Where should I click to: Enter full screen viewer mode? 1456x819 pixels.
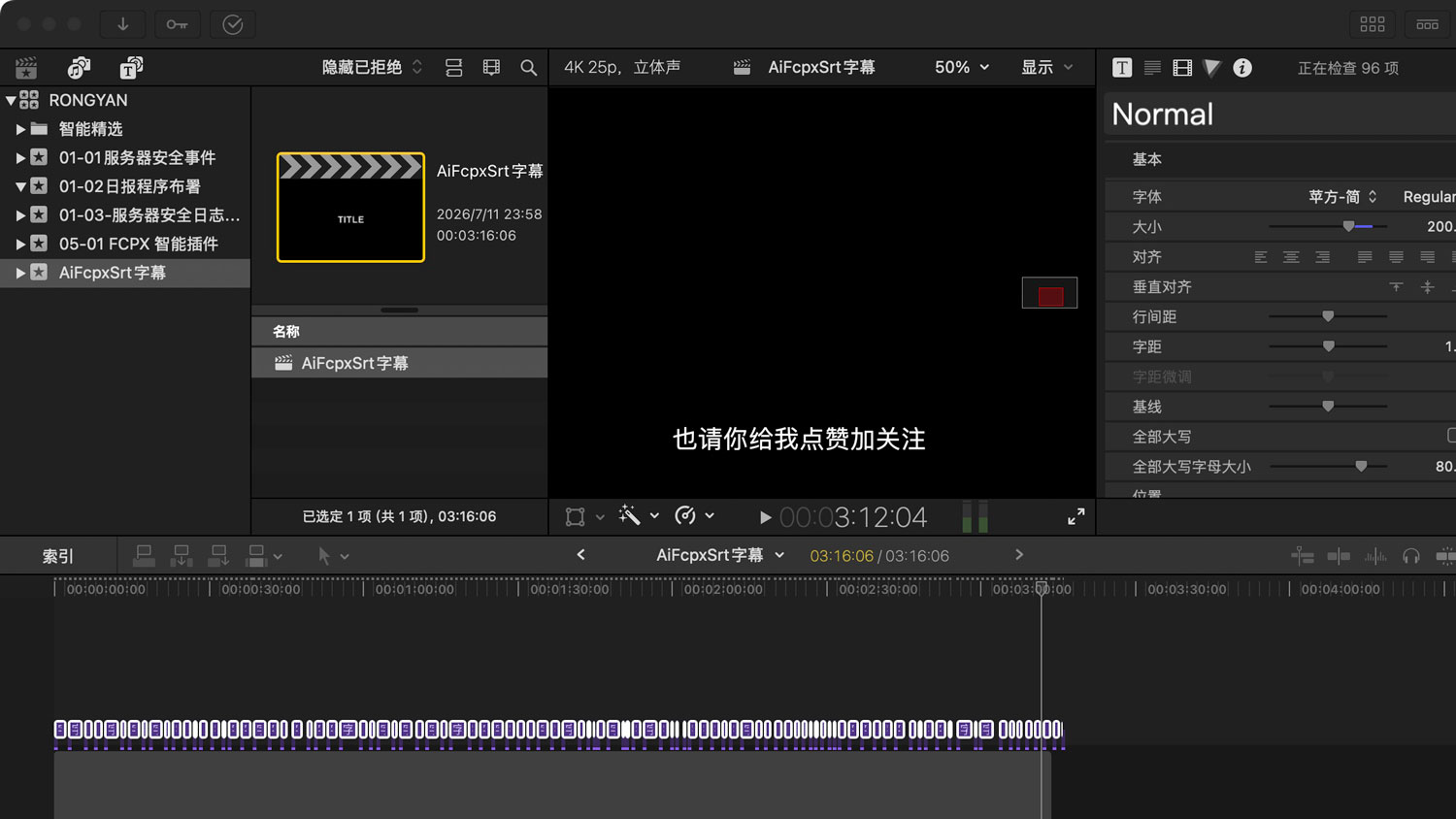(1076, 517)
